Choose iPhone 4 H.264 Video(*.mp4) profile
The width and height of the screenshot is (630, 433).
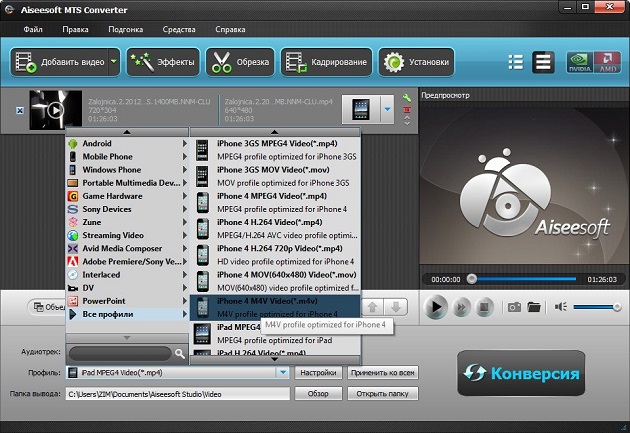[275, 229]
